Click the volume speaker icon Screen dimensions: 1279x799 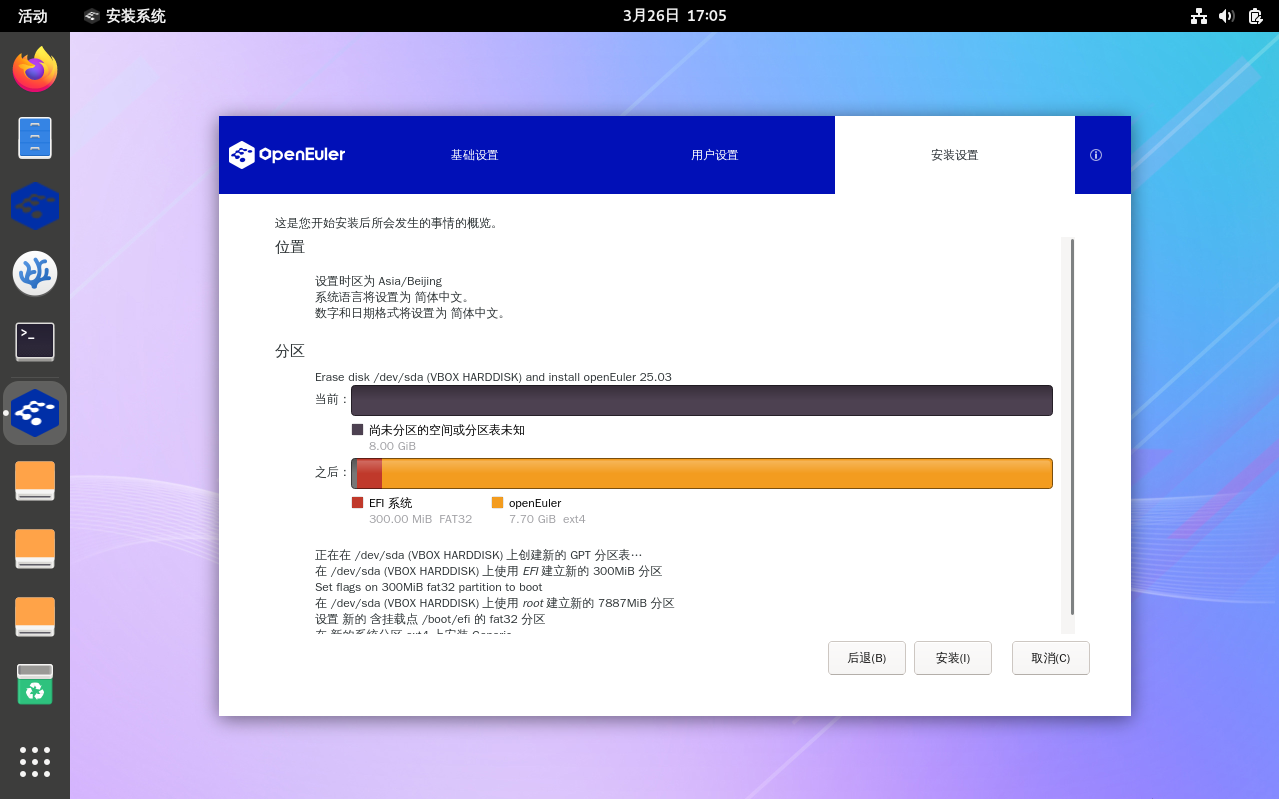1227,16
